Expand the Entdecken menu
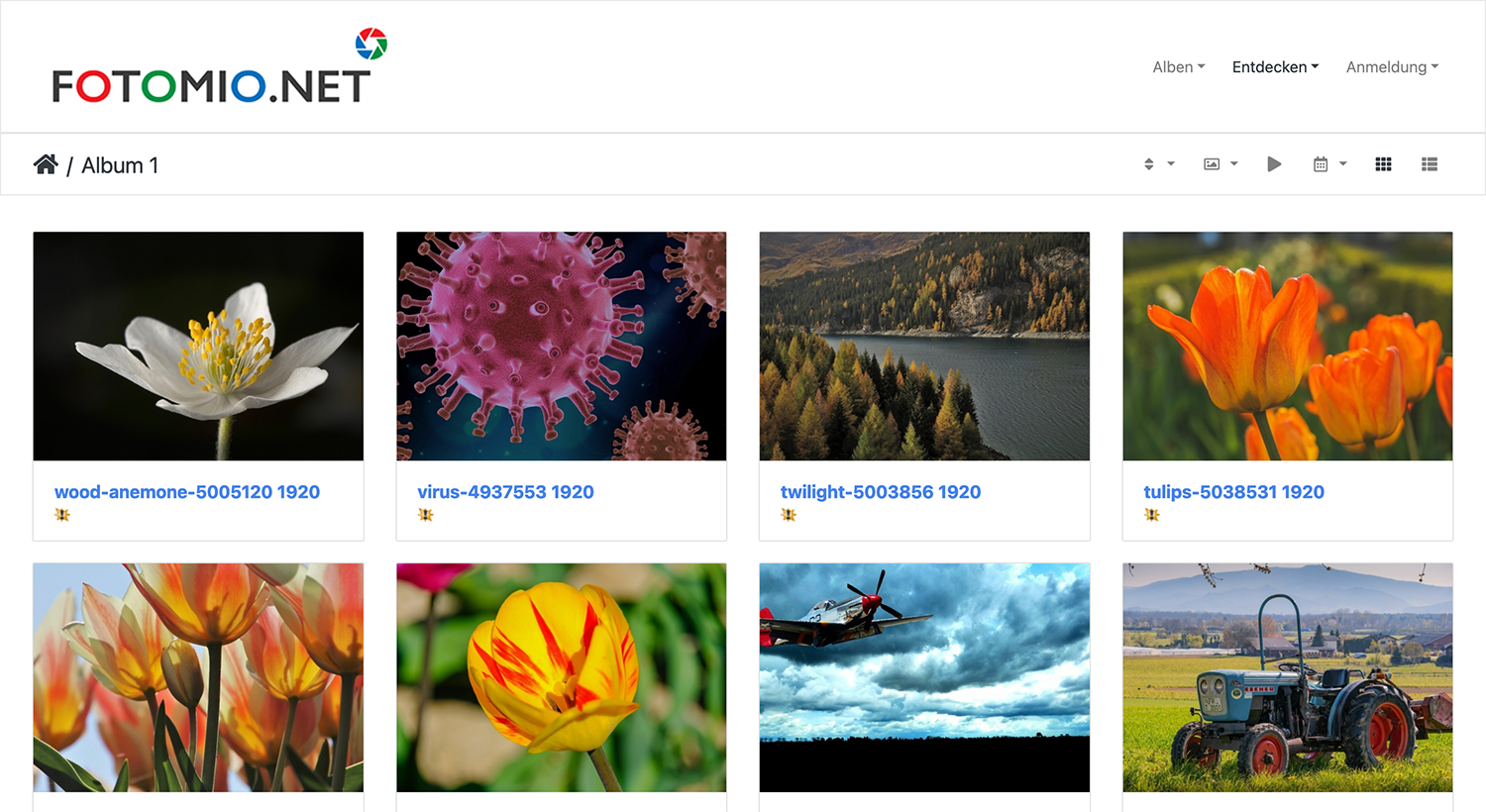 1275,67
